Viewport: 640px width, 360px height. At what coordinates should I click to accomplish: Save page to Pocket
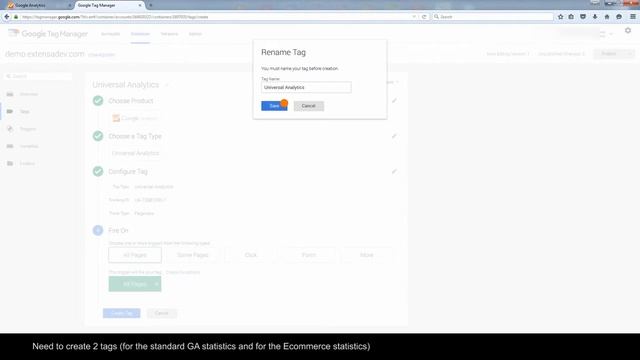click(x=583, y=17)
